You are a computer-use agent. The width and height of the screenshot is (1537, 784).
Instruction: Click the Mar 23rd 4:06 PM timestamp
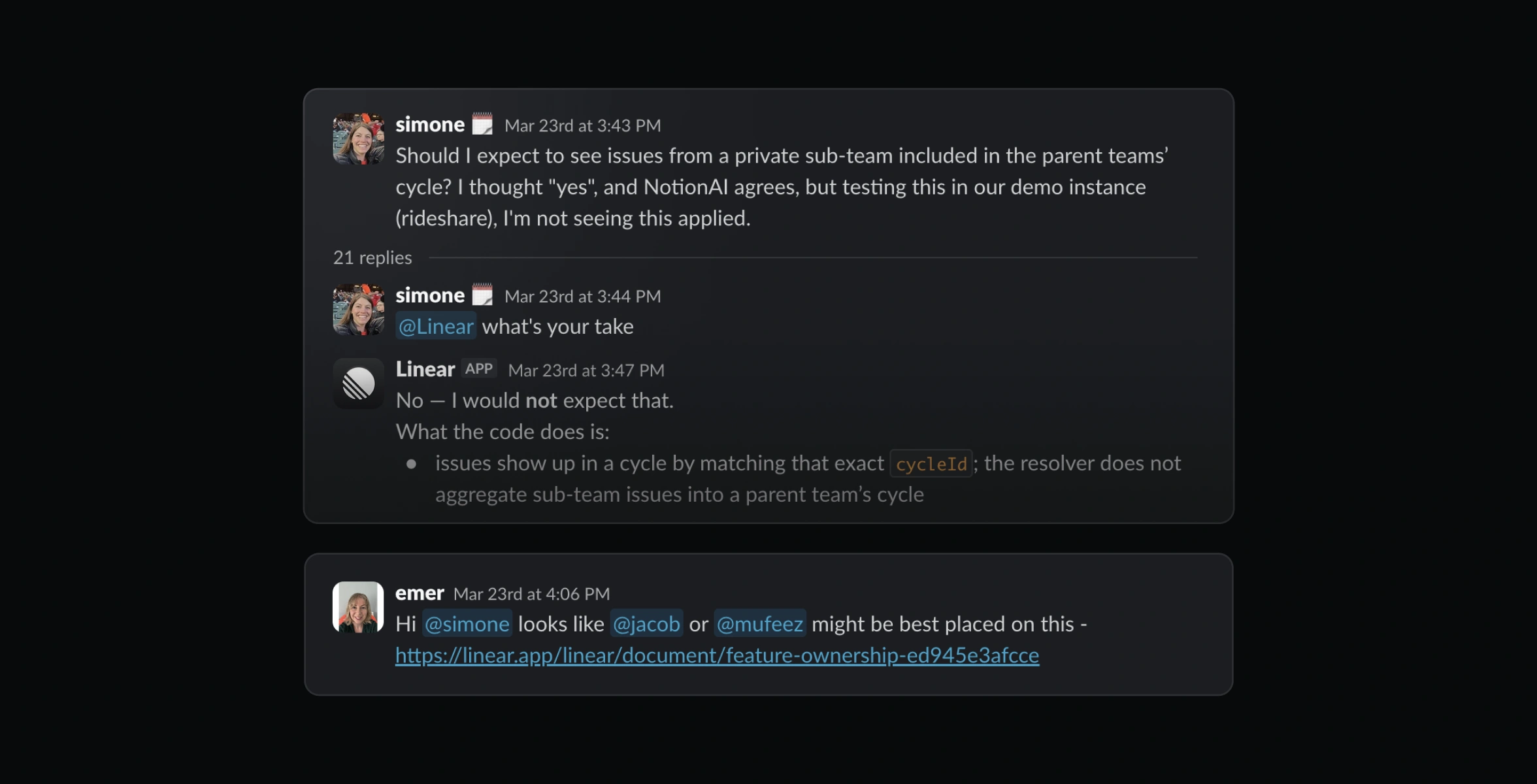[x=531, y=594]
